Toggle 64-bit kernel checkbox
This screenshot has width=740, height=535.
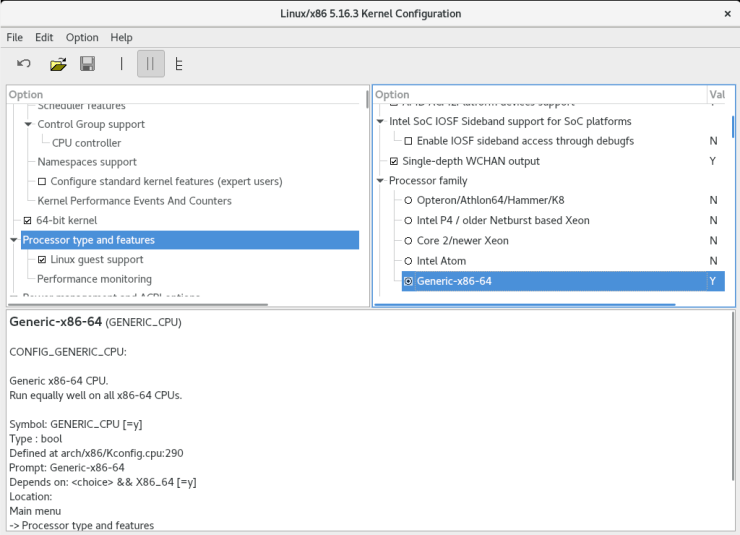(27, 220)
